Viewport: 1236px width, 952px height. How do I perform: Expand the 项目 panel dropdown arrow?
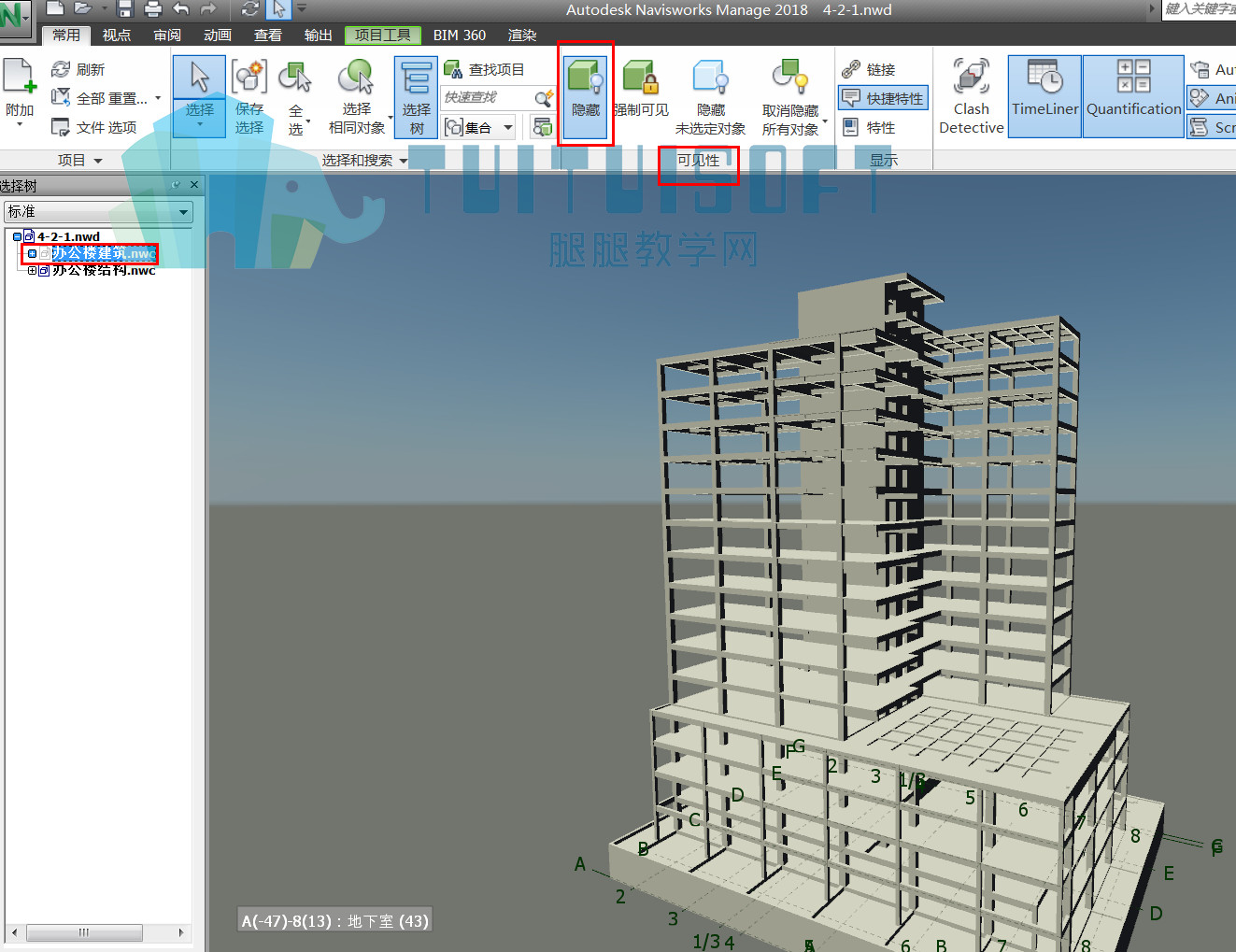(x=98, y=161)
